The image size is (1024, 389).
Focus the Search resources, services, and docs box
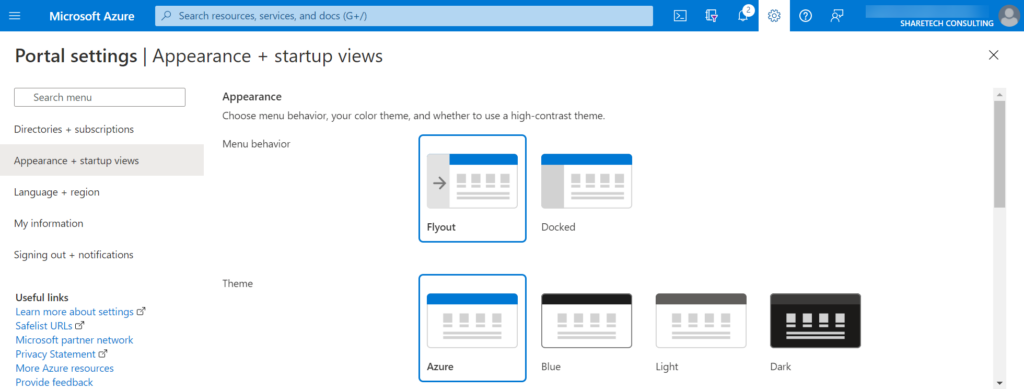coord(404,16)
